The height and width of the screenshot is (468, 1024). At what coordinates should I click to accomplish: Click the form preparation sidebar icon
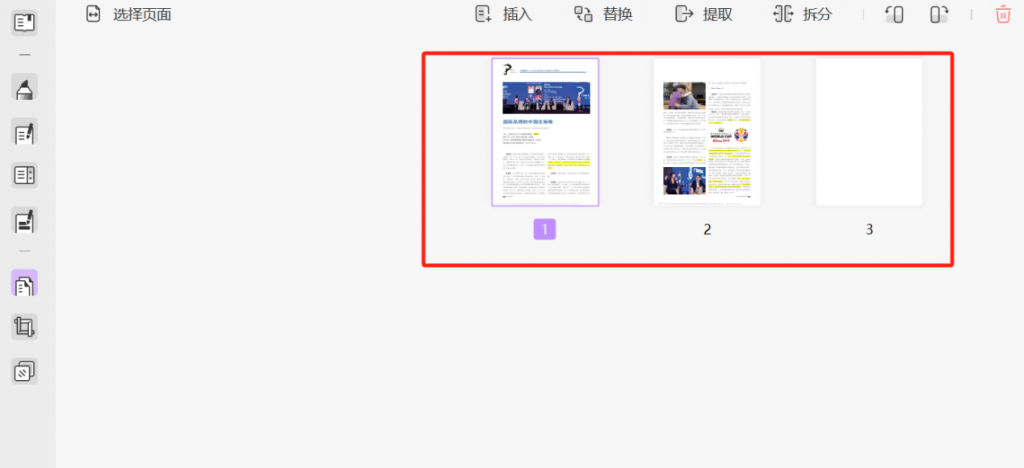coord(24,176)
